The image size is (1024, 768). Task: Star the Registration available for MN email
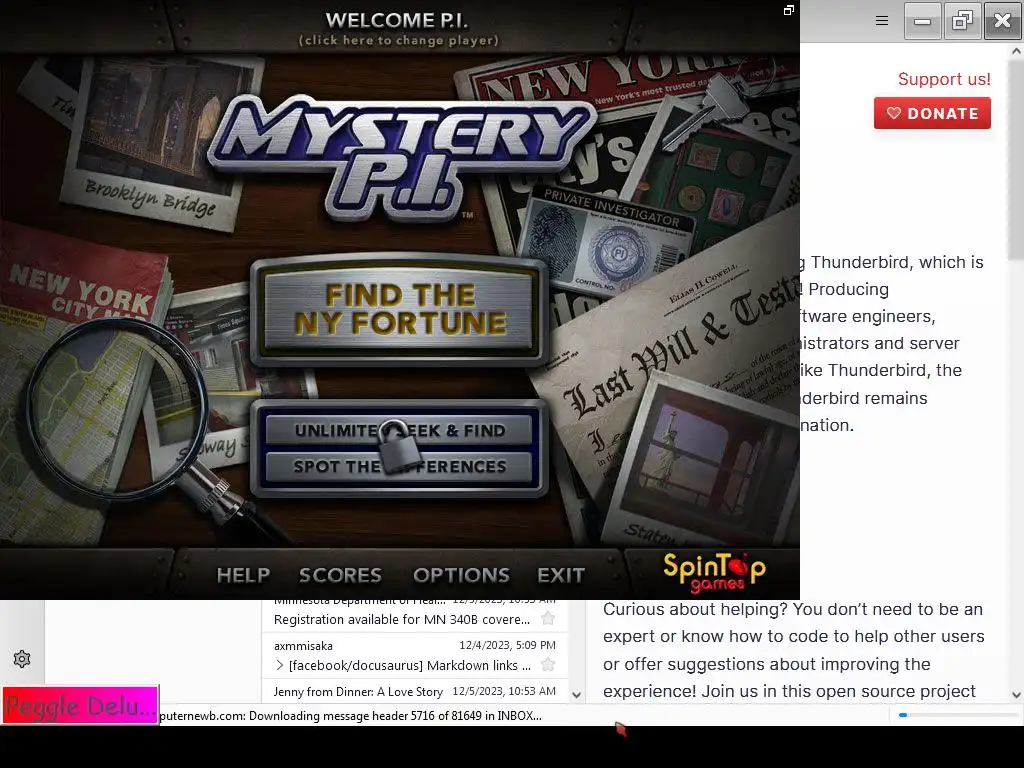point(548,618)
